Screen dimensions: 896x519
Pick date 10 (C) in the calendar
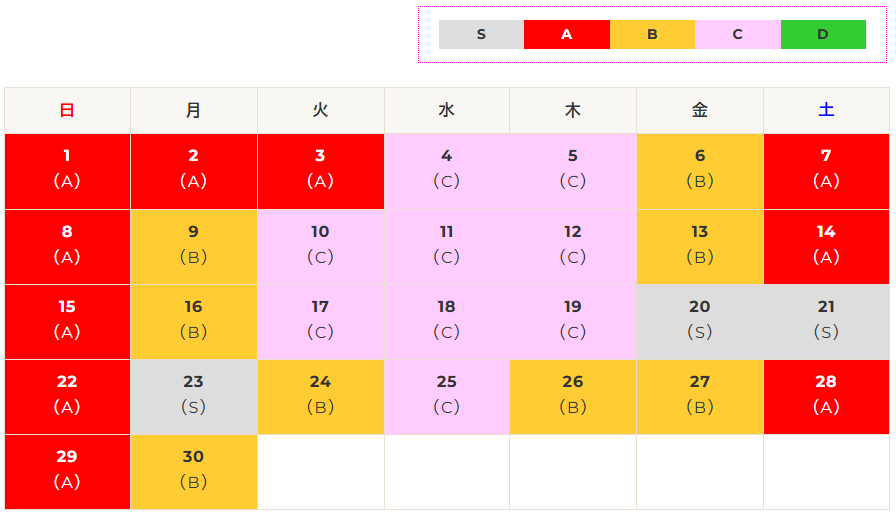coord(321,247)
